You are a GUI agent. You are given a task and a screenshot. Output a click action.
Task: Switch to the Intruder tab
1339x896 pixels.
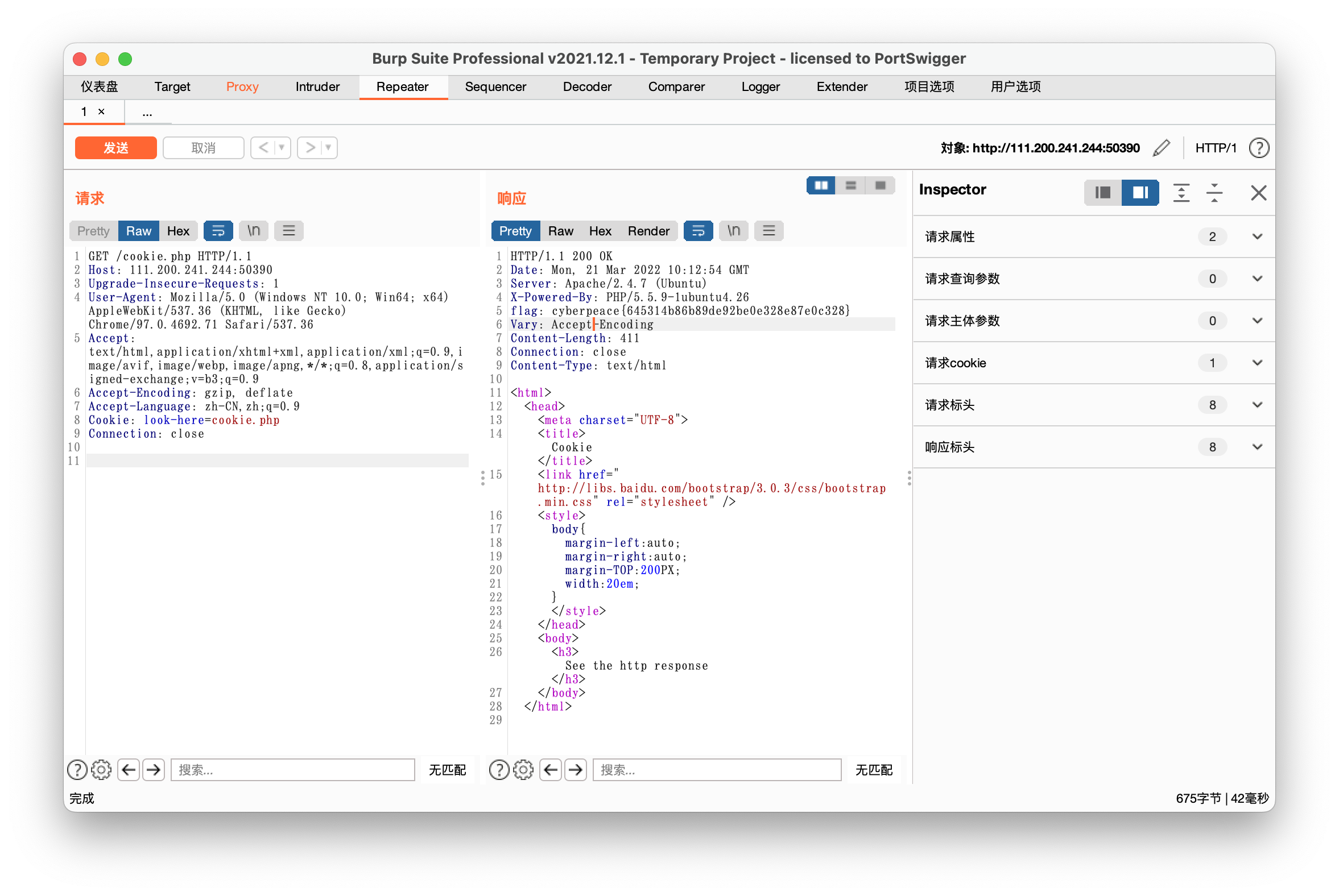[x=317, y=87]
